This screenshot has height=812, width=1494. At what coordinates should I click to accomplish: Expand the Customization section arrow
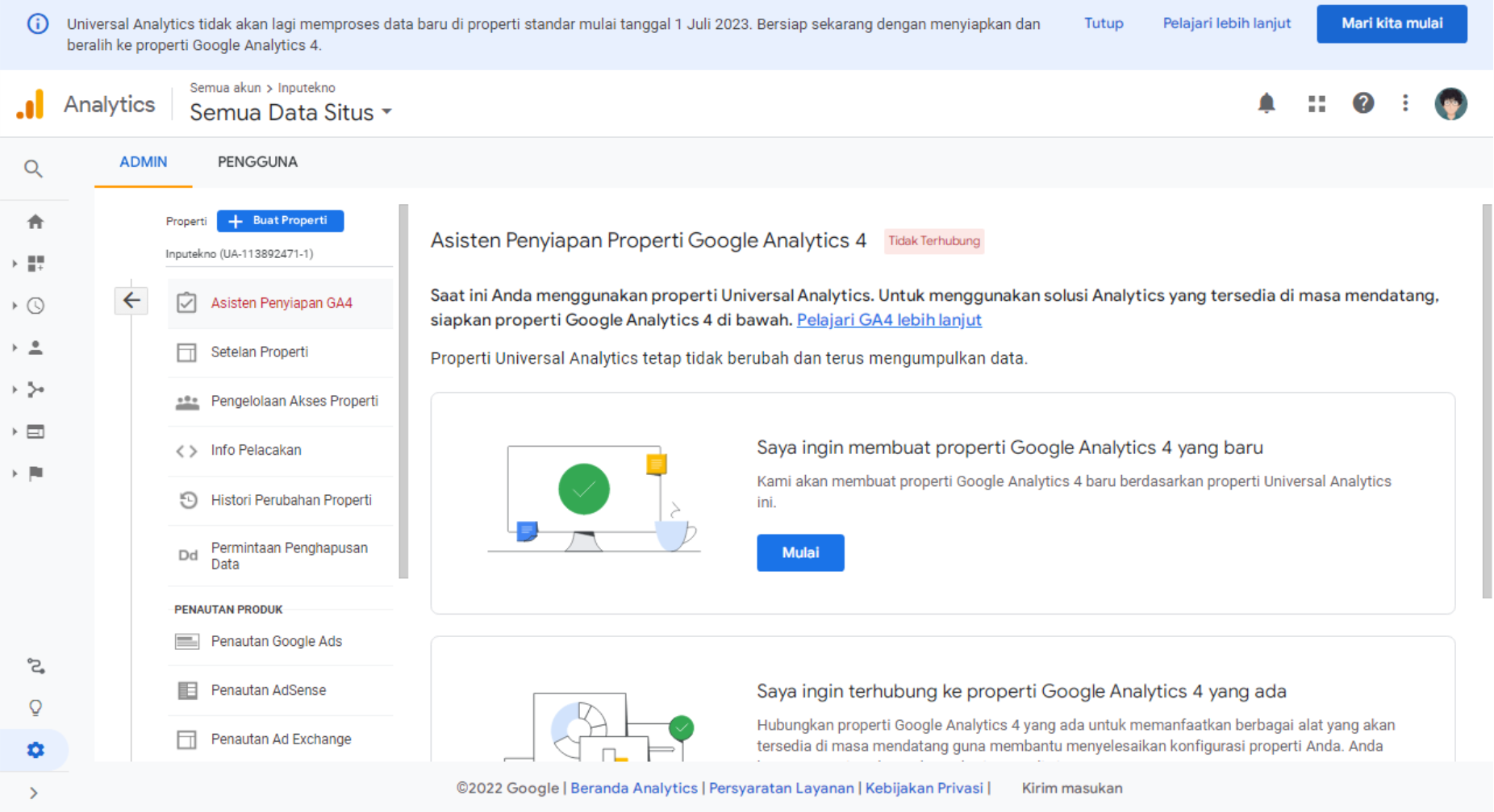(15, 264)
